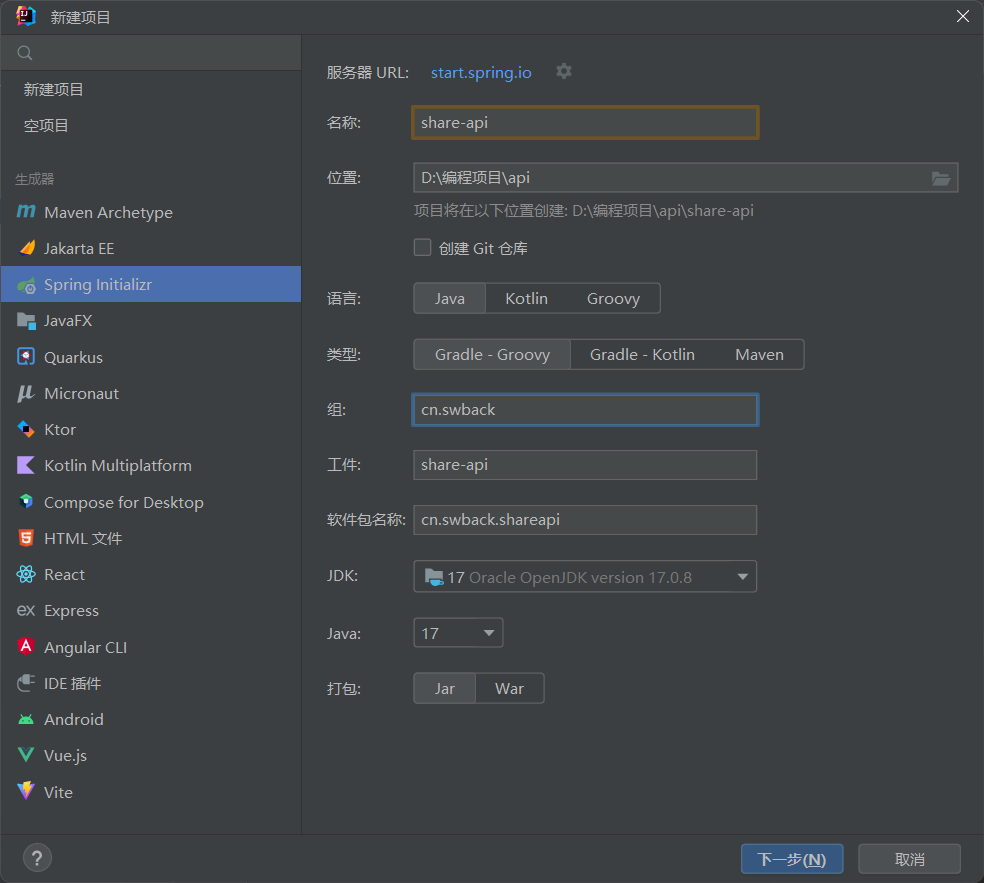Open the start.spring.io server link
984x883 pixels.
[x=481, y=73]
